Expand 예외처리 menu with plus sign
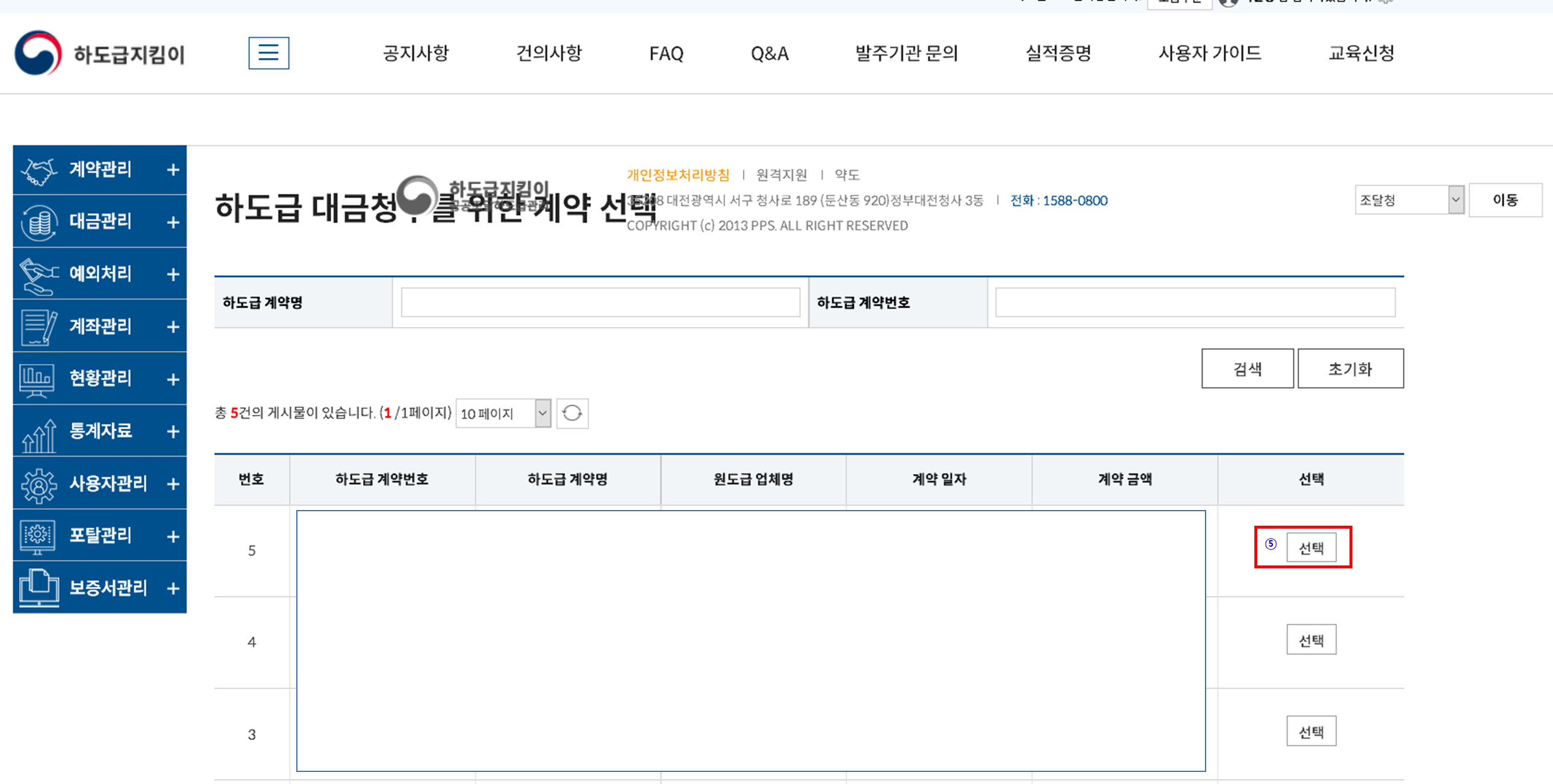Image resolution: width=1553 pixels, height=784 pixels. coord(173,275)
